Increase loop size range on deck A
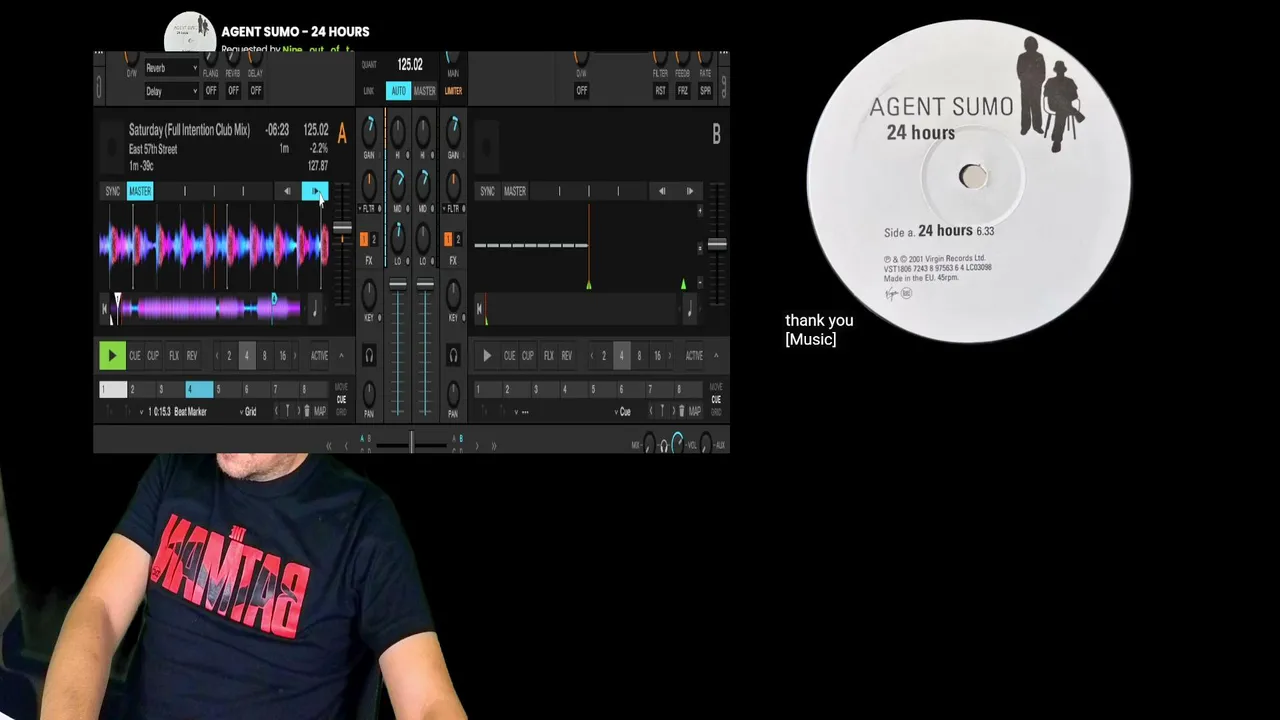 pyautogui.click(x=296, y=355)
